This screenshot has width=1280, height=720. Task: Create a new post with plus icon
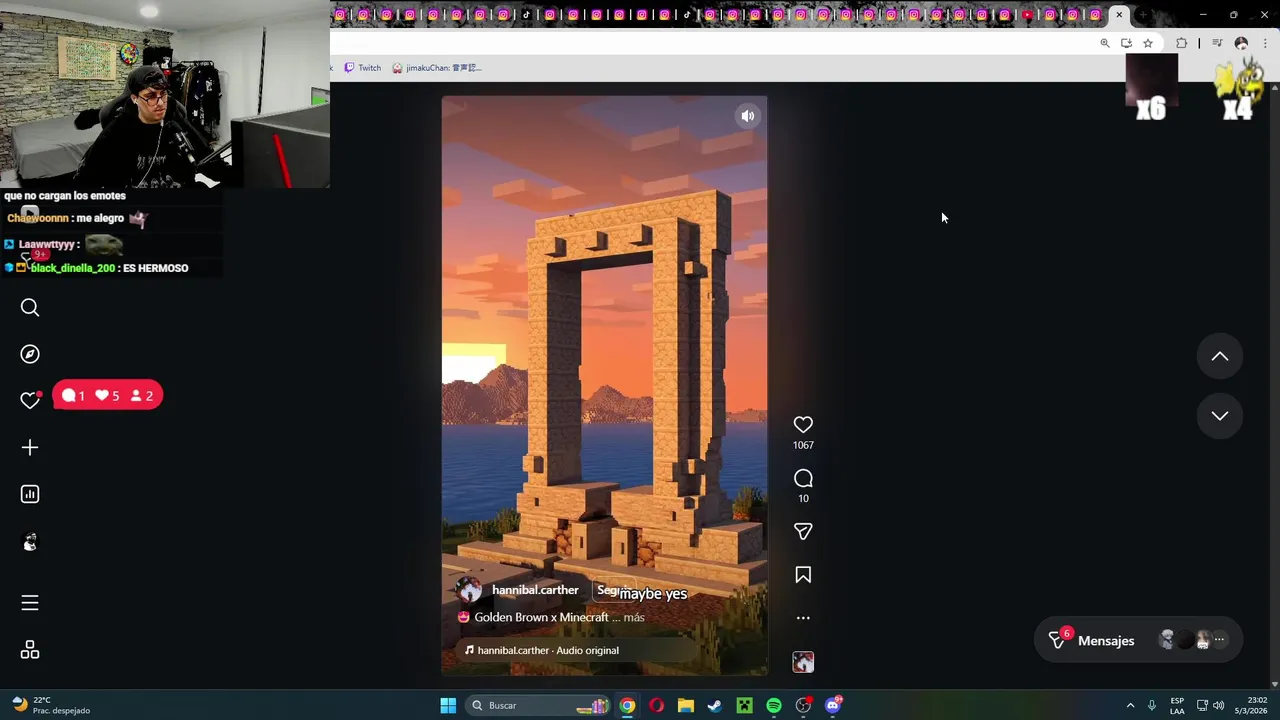pyautogui.click(x=30, y=448)
